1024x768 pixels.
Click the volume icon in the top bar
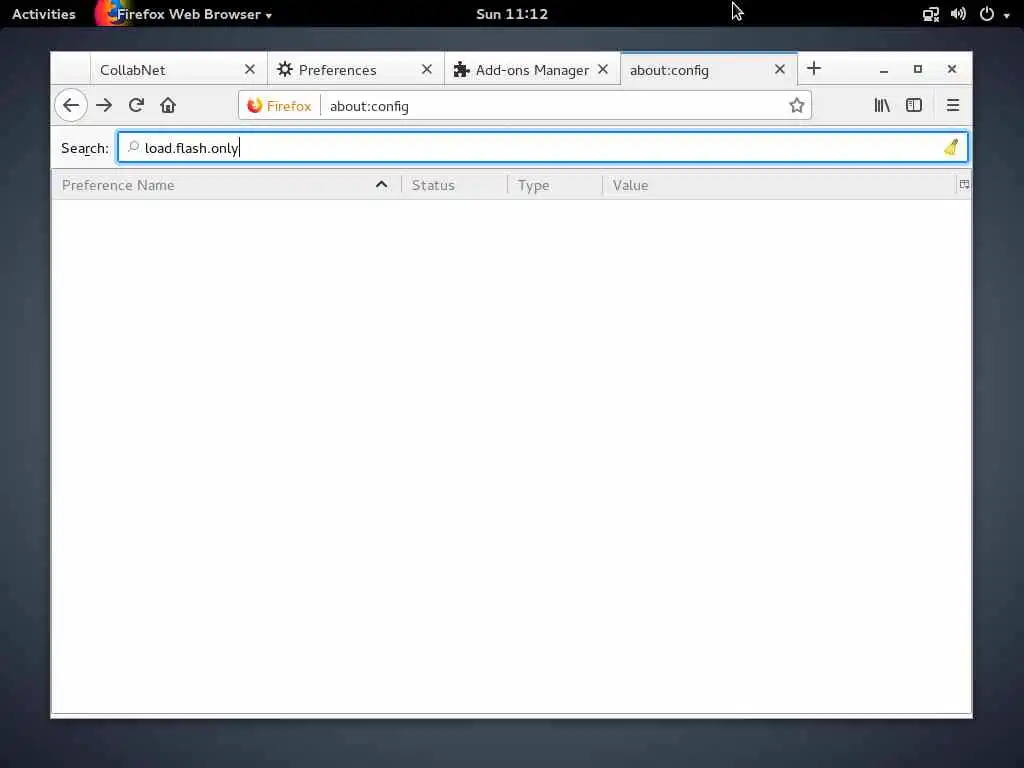coord(958,14)
